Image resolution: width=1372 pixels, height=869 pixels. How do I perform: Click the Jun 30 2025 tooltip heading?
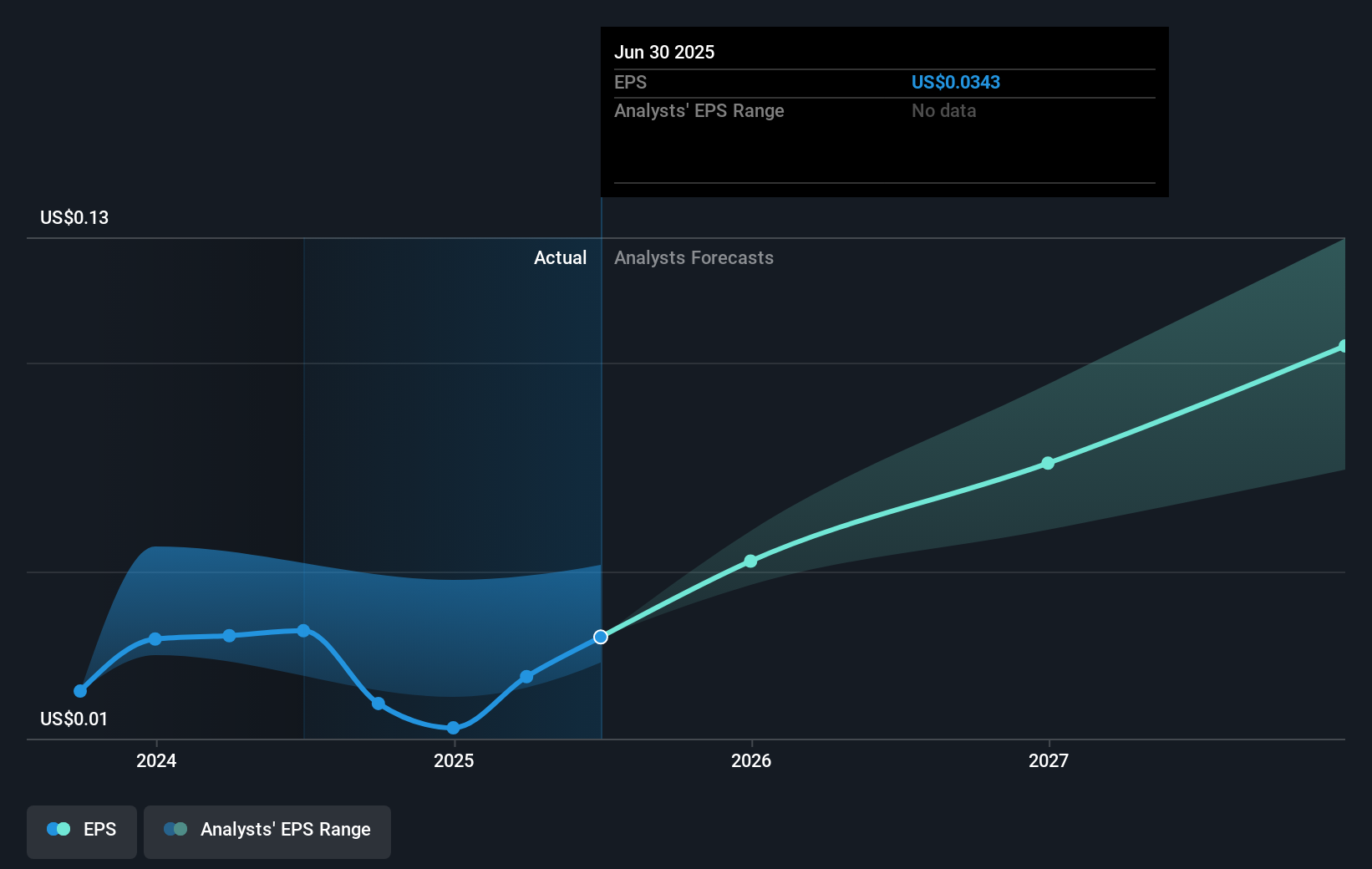click(x=664, y=53)
